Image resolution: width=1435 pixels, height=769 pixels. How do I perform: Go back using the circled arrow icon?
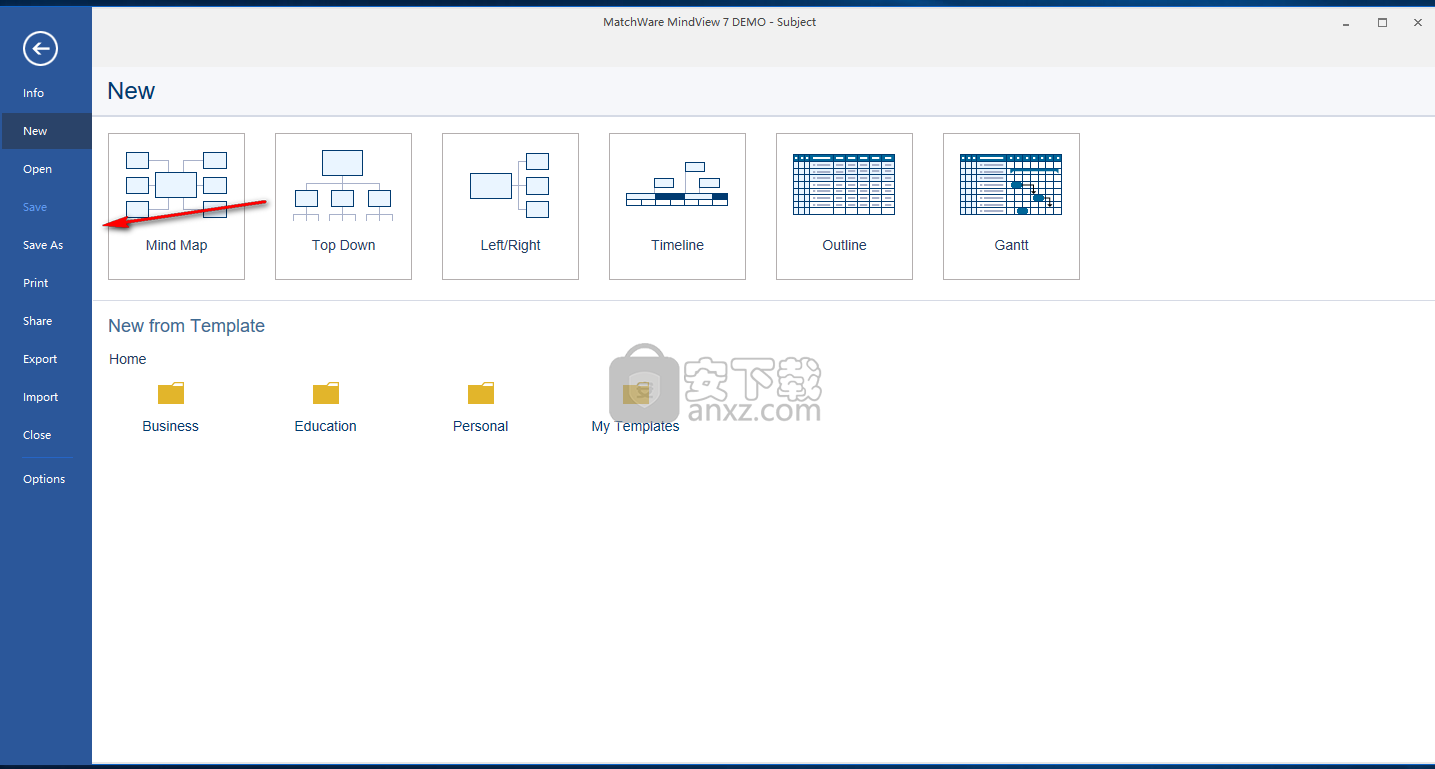41,48
